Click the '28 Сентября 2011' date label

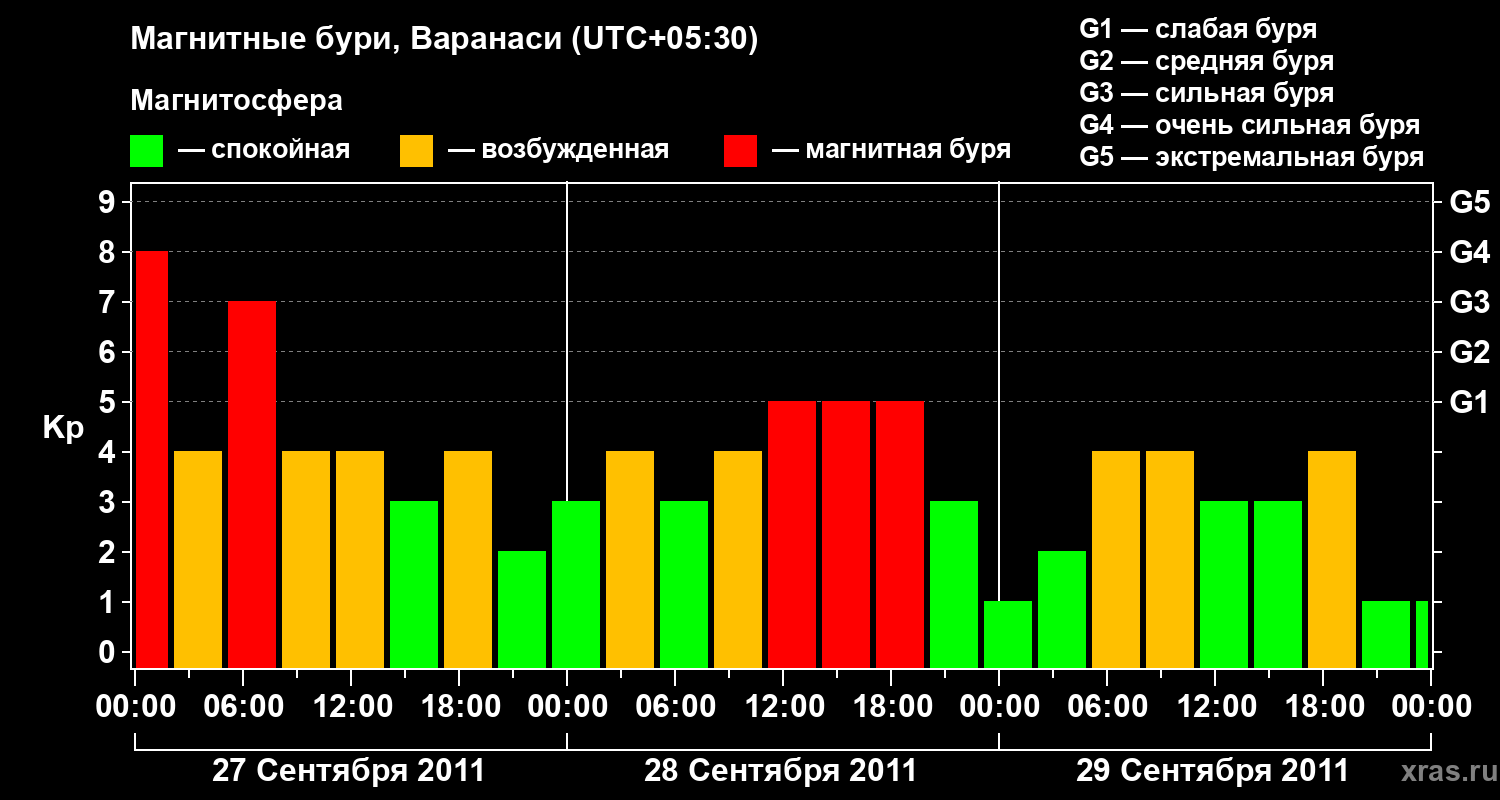781,771
